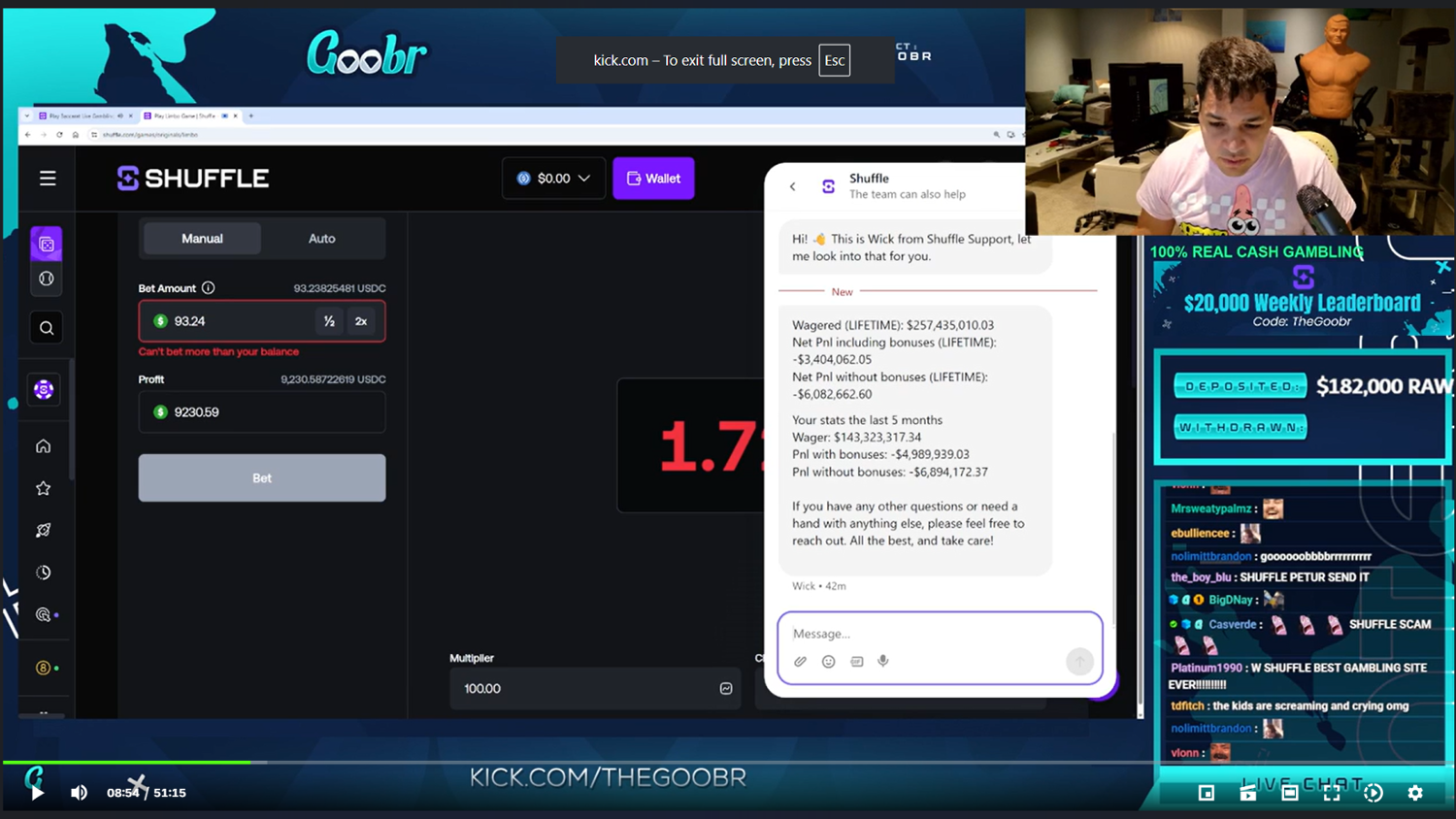Open the multiplier field selector icon
Image resolution: width=1456 pixels, height=819 pixels.
[725, 688]
